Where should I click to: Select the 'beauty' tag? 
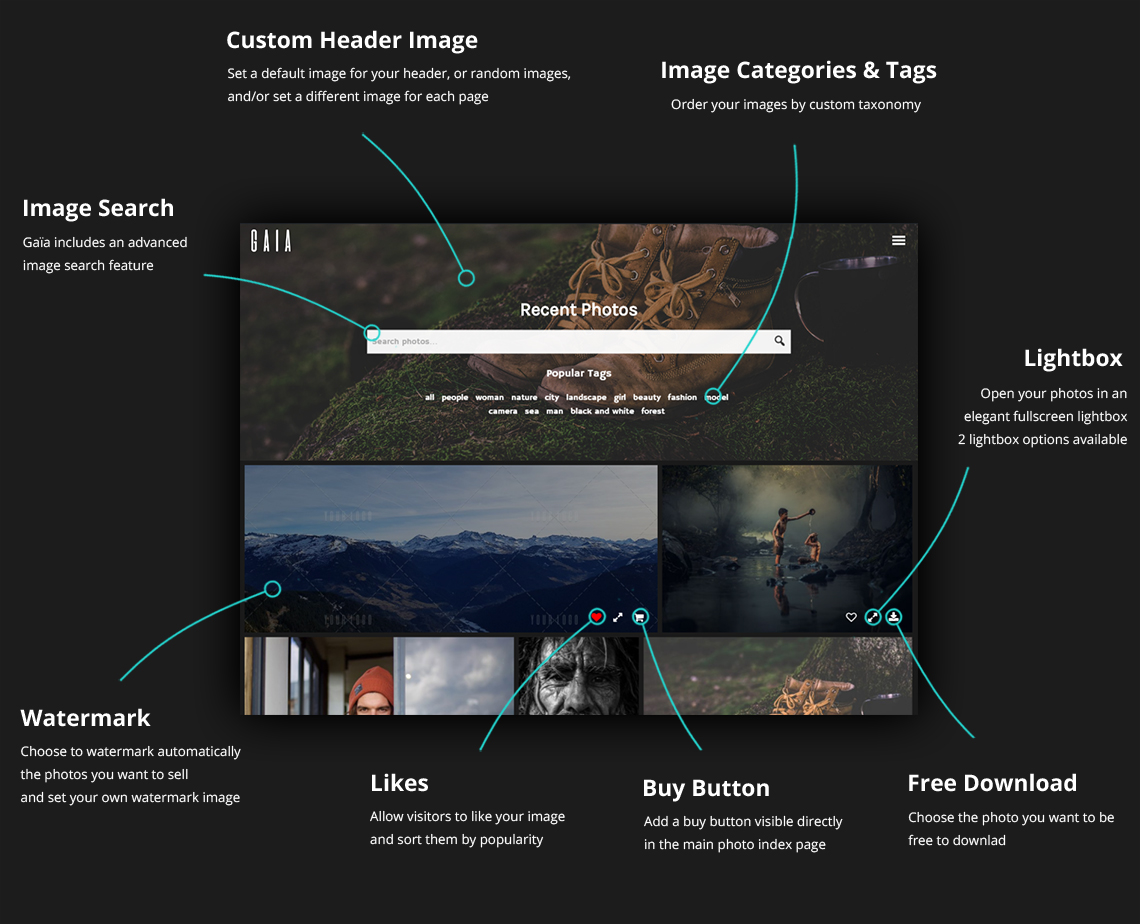coord(647,398)
